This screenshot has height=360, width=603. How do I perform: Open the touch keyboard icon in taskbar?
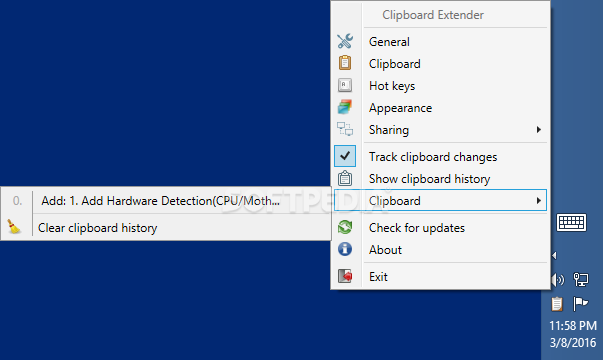[x=571, y=222]
